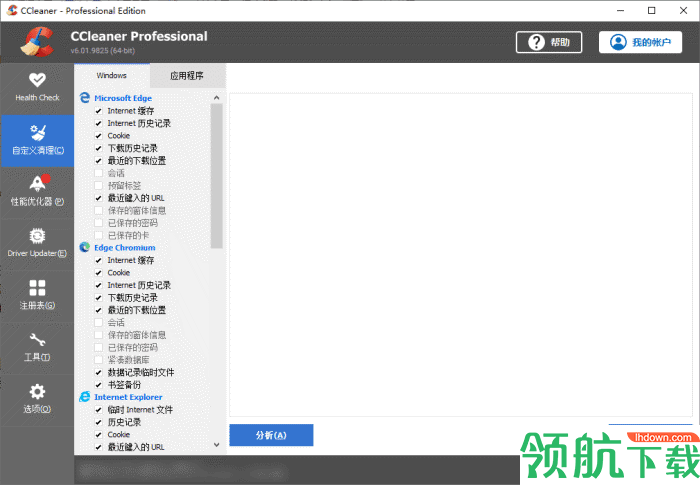The height and width of the screenshot is (485, 700).
Task: Open the 工具 wrench icon
Action: (x=37, y=340)
